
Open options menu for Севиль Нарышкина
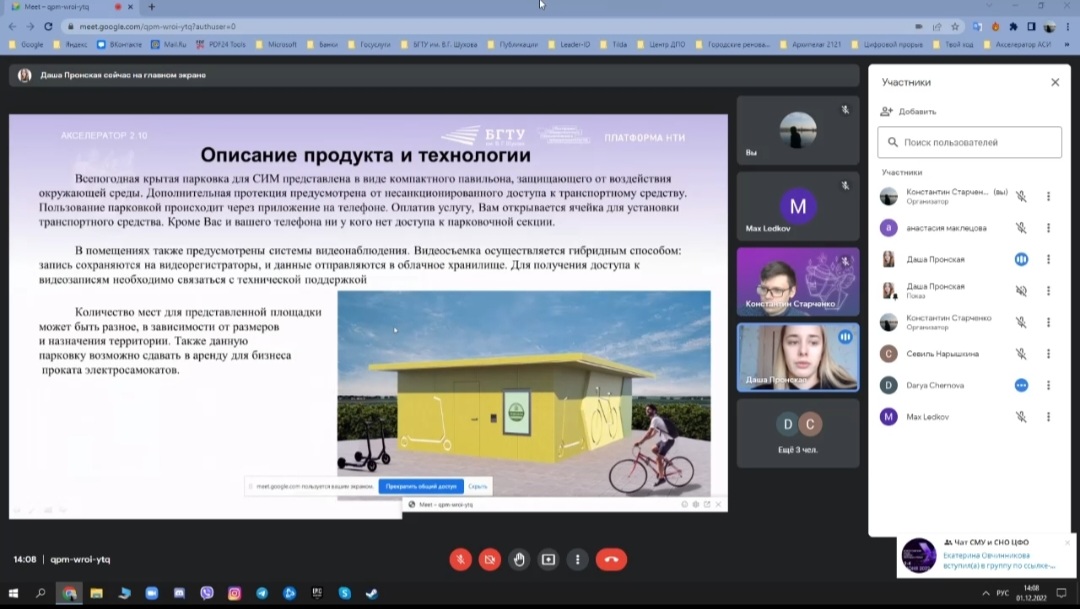pos(1048,353)
